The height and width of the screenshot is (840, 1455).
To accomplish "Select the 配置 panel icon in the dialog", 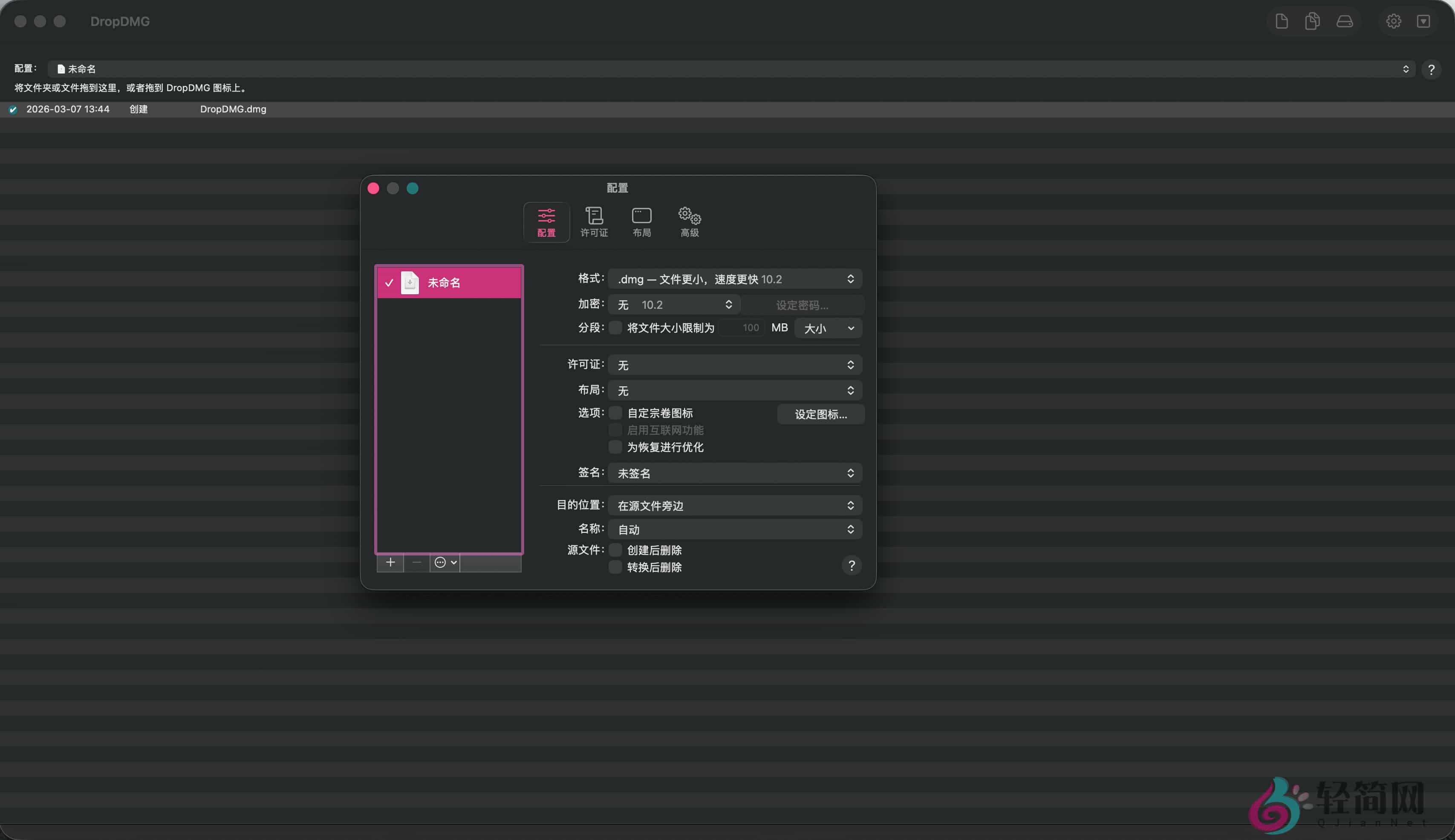I will (x=546, y=221).
